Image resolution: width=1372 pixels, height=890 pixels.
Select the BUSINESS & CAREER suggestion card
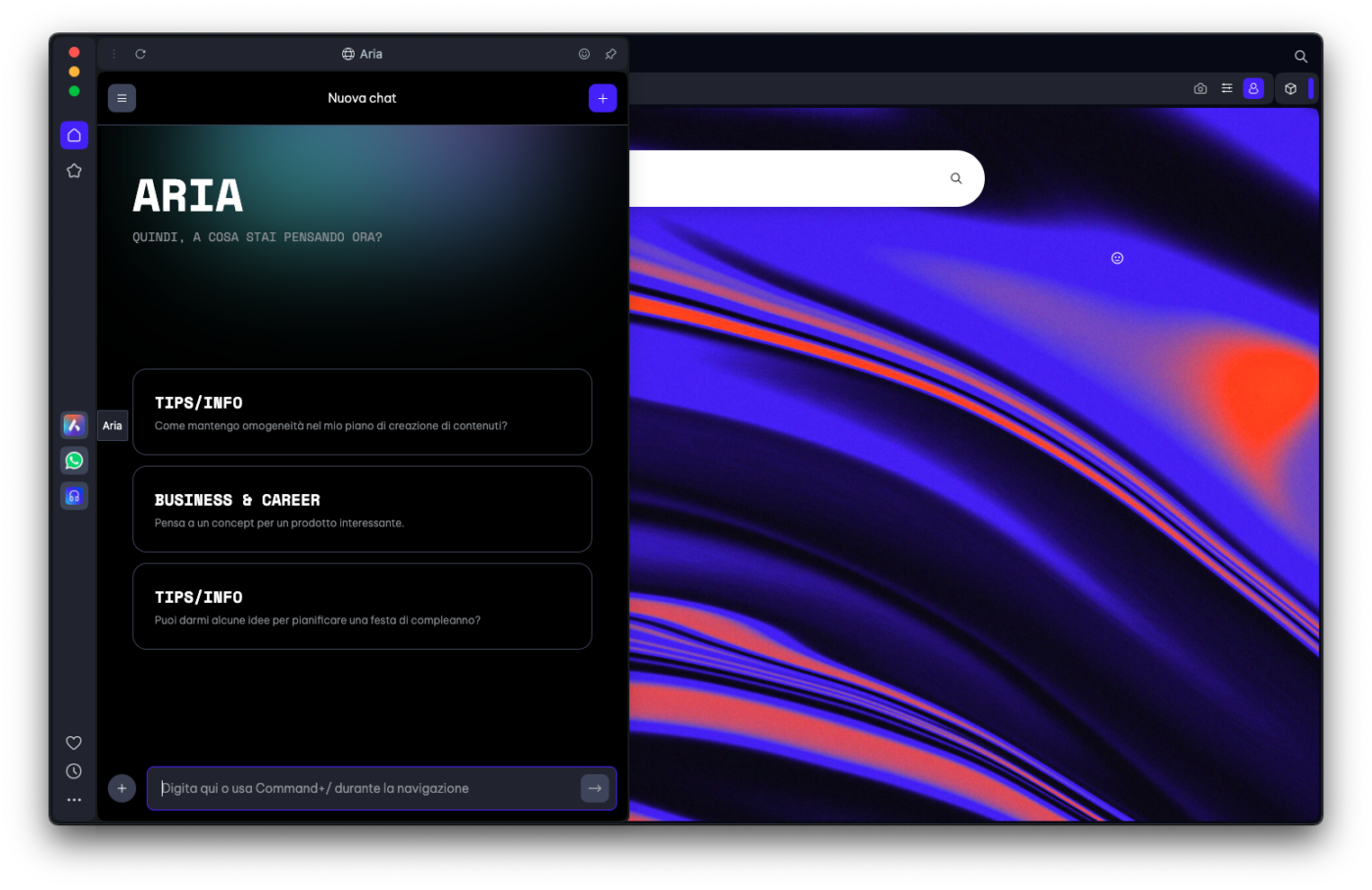(x=363, y=509)
